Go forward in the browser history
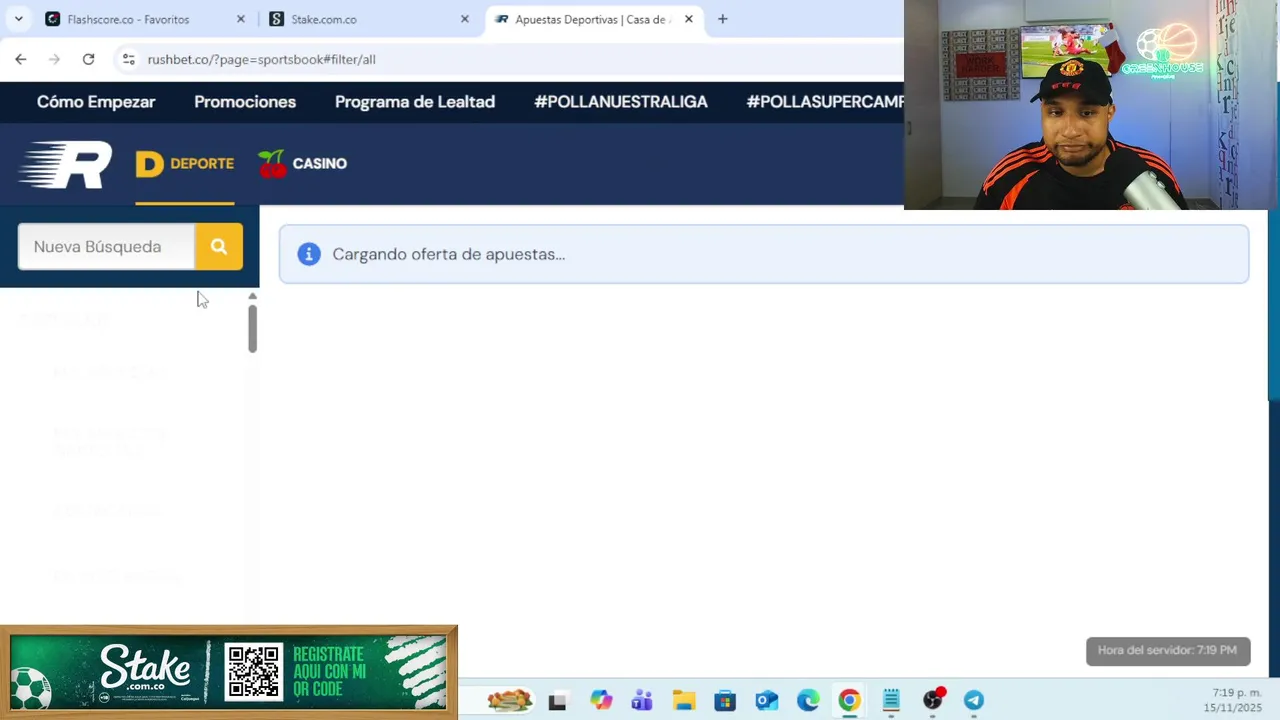 (55, 59)
